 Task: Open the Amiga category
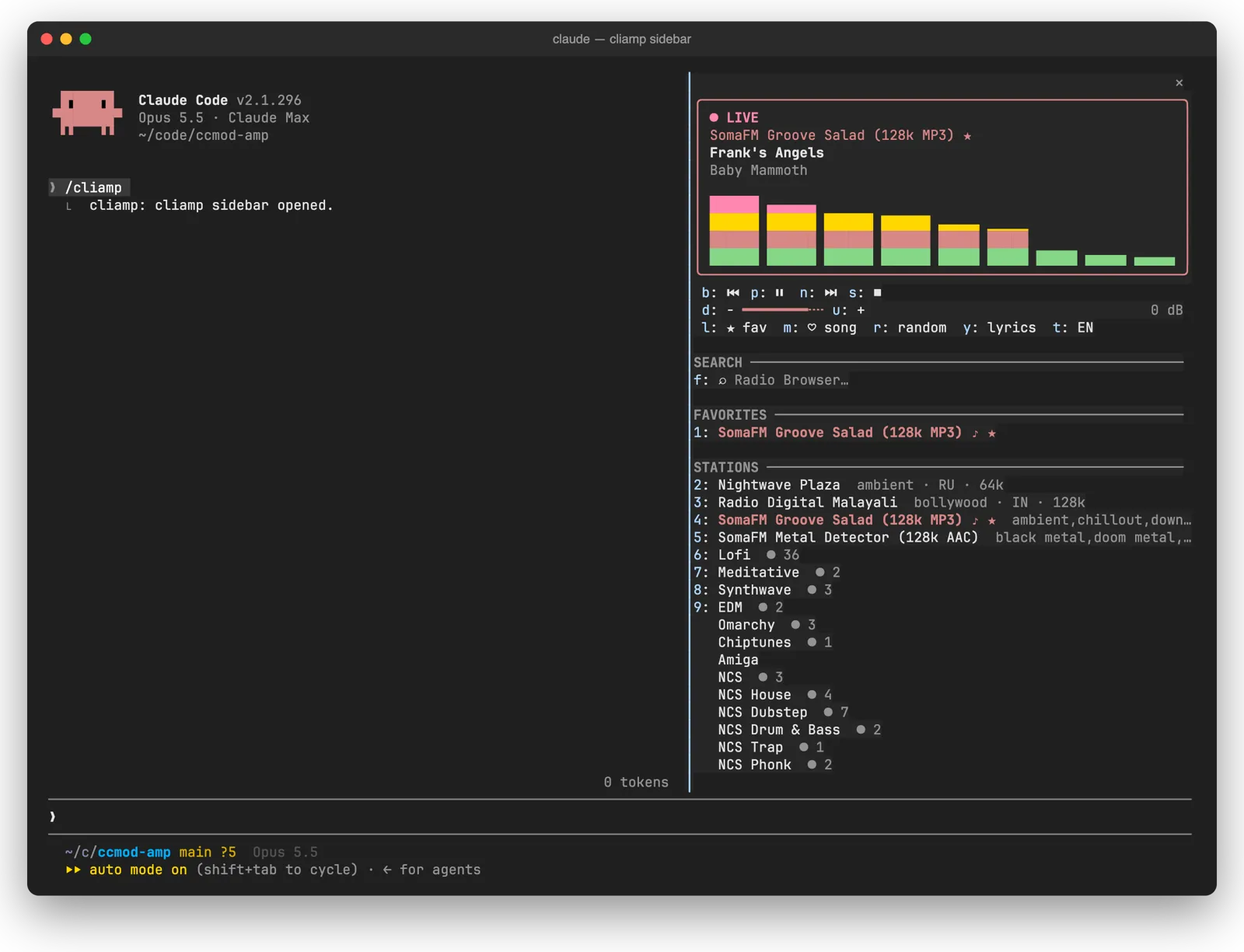click(x=738, y=660)
